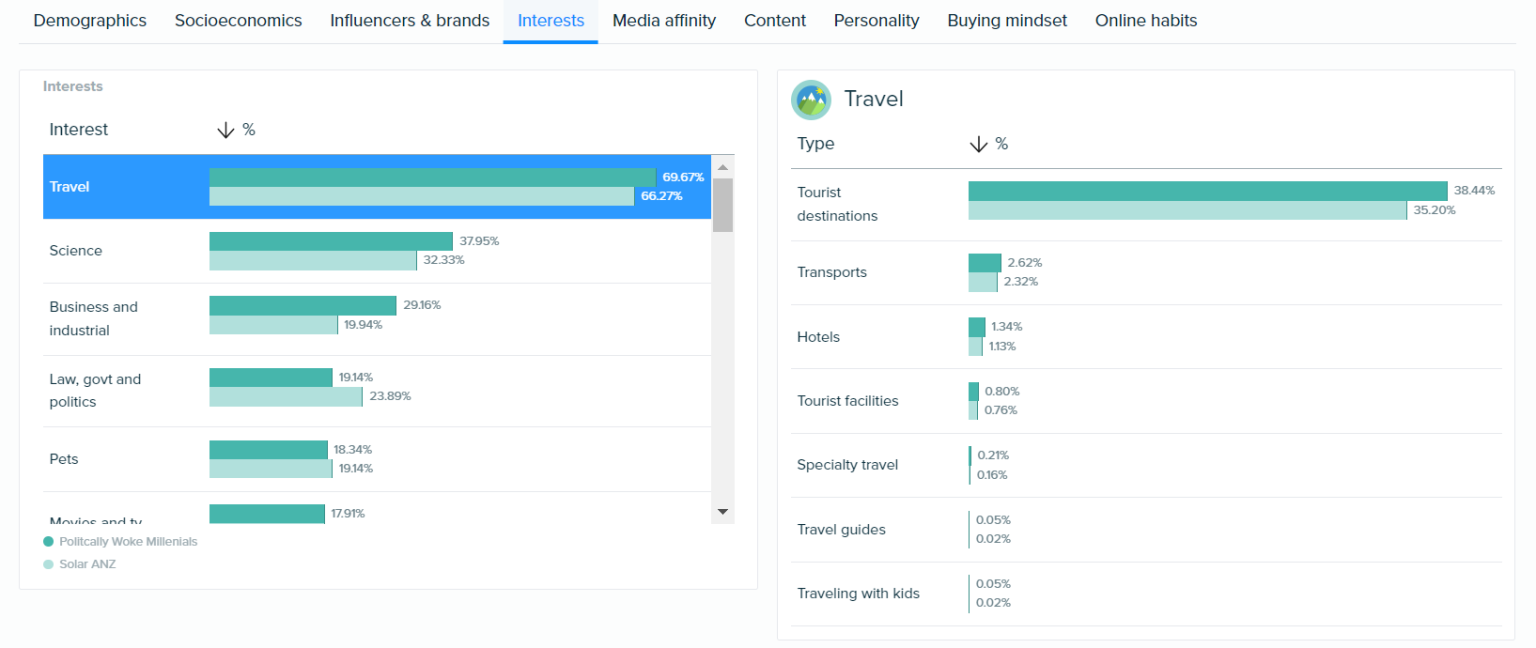Click scroll up arrow in interests list
The height and width of the screenshot is (648, 1536).
click(x=723, y=166)
